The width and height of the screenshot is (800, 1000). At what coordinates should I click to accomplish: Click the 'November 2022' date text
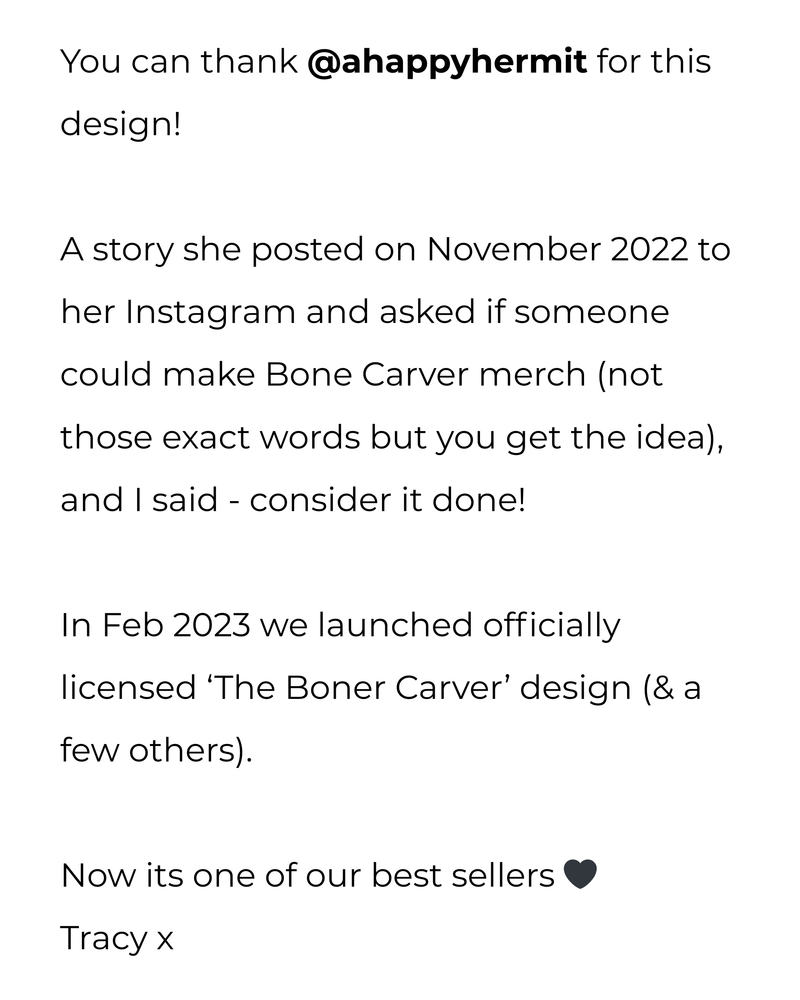(556, 249)
